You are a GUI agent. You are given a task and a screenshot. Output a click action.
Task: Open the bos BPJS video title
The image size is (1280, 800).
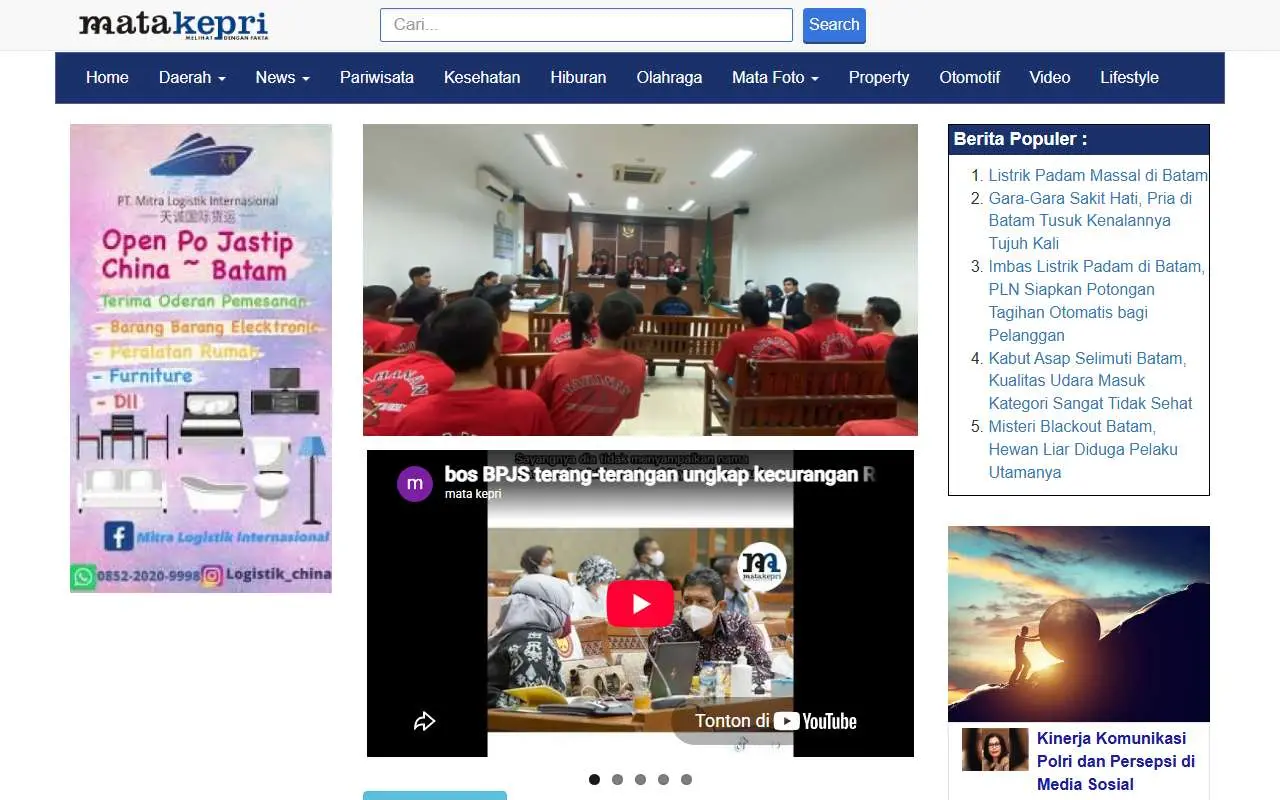coord(660,475)
